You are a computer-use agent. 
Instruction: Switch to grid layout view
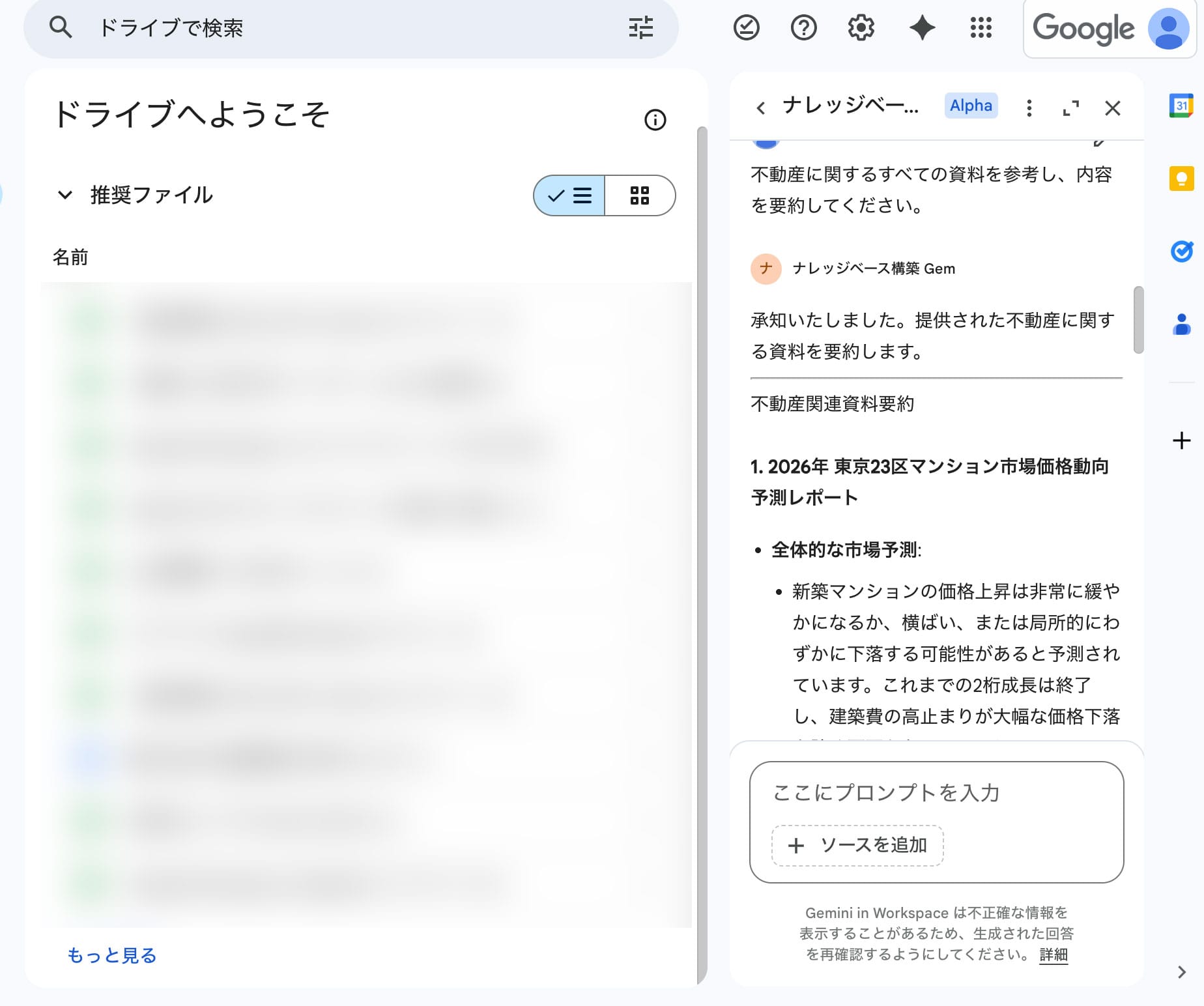pos(640,195)
